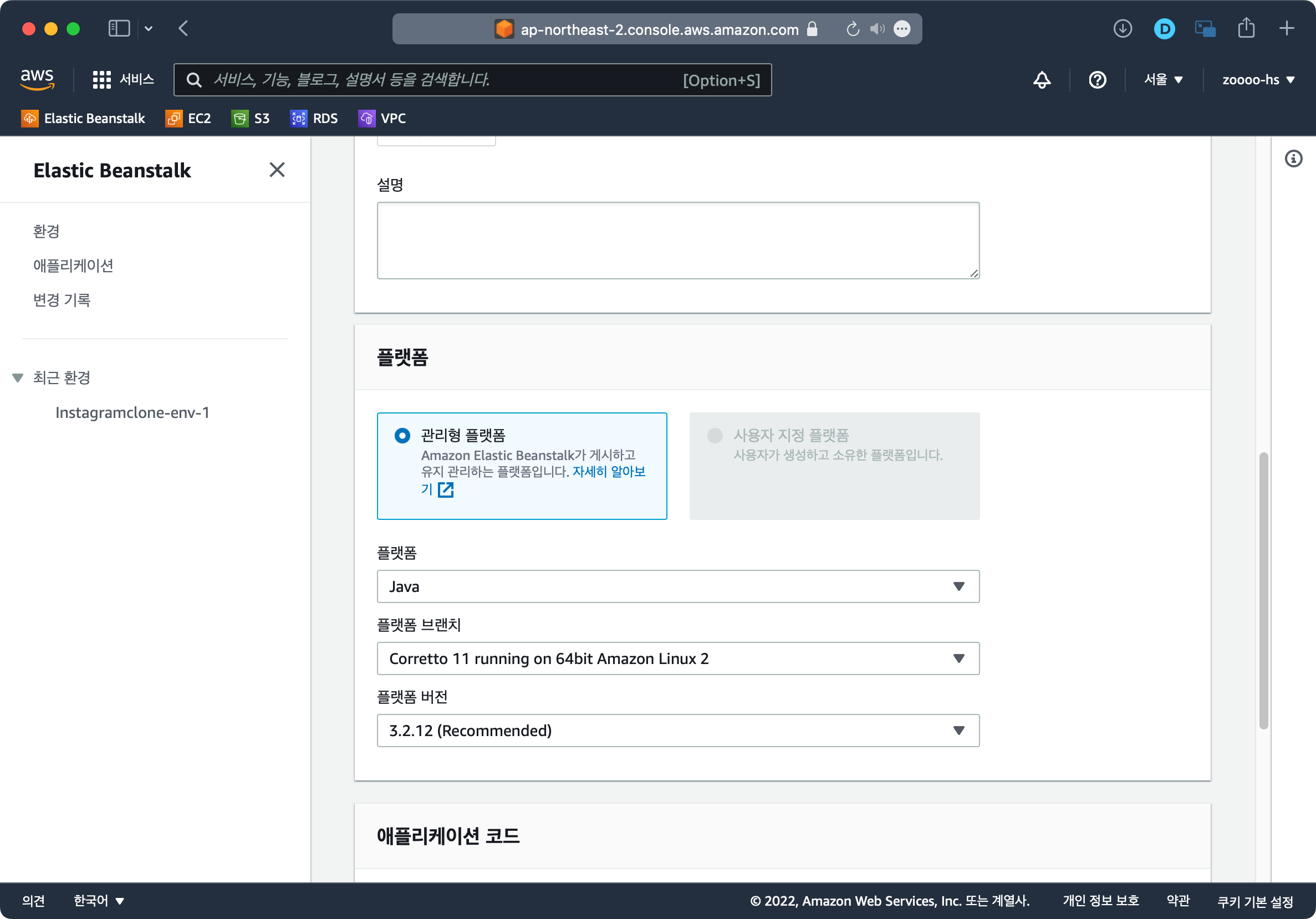Open the 플랫폼 버전 3.2.12 dropdown
Viewport: 1316px width, 919px height.
tap(678, 731)
